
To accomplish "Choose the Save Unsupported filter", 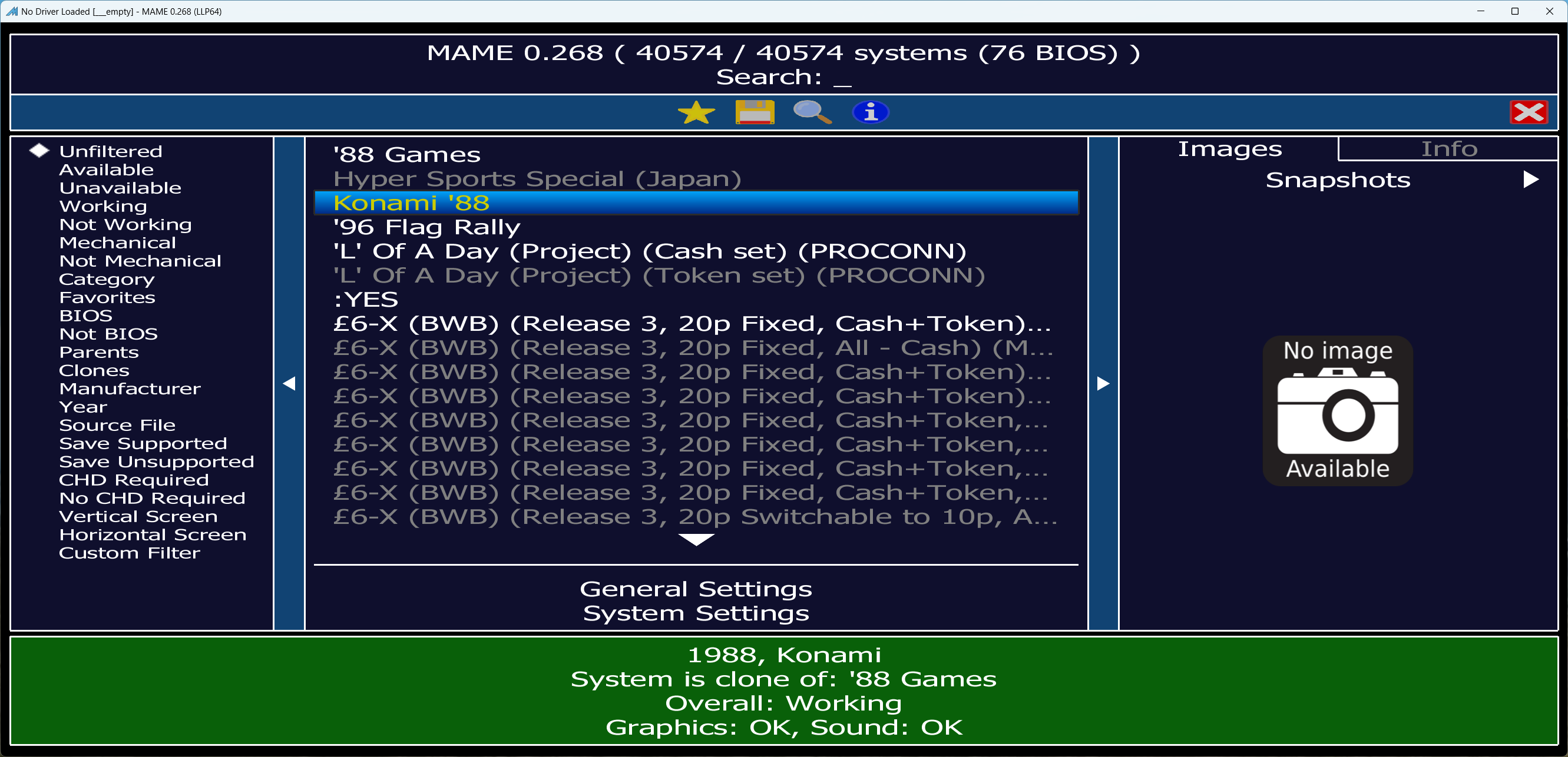I will [x=157, y=462].
